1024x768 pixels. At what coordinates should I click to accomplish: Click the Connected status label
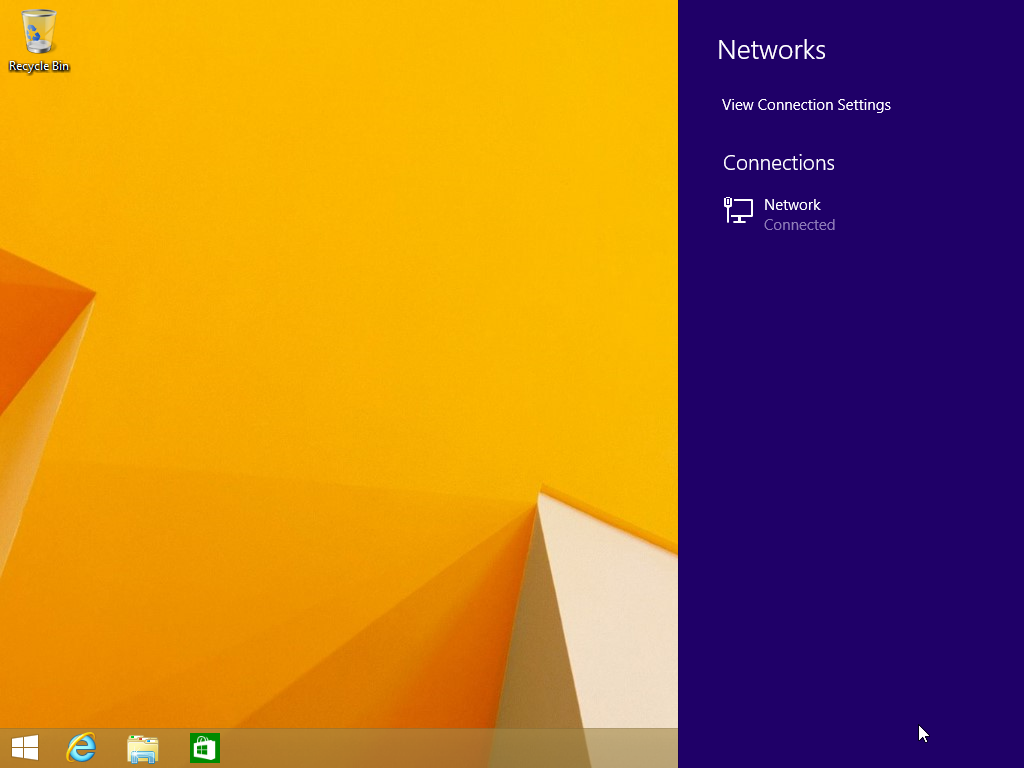799,224
